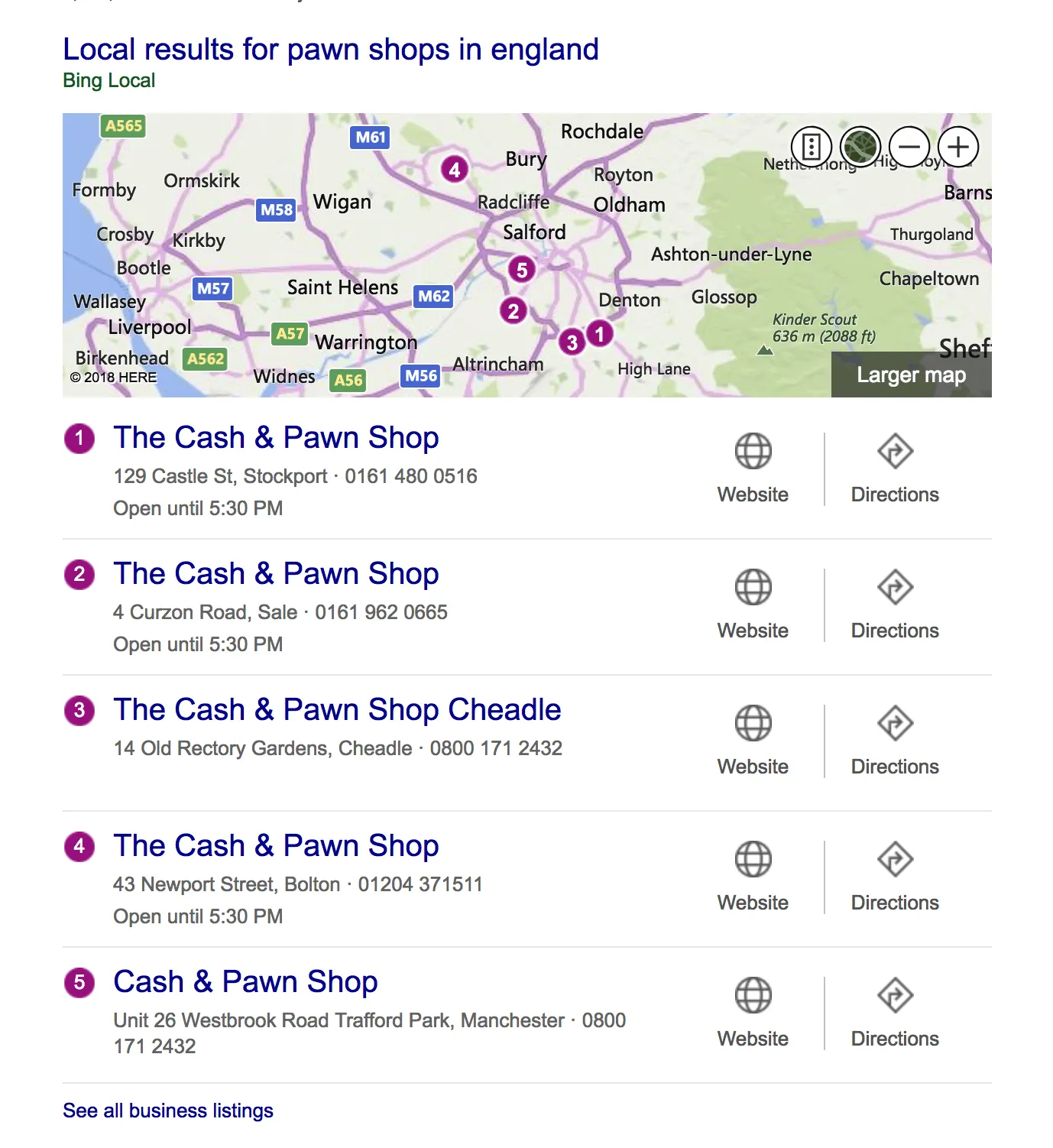This screenshot has height=1148, width=1053.
Task: Open the map traffic options icon
Action: click(811, 147)
